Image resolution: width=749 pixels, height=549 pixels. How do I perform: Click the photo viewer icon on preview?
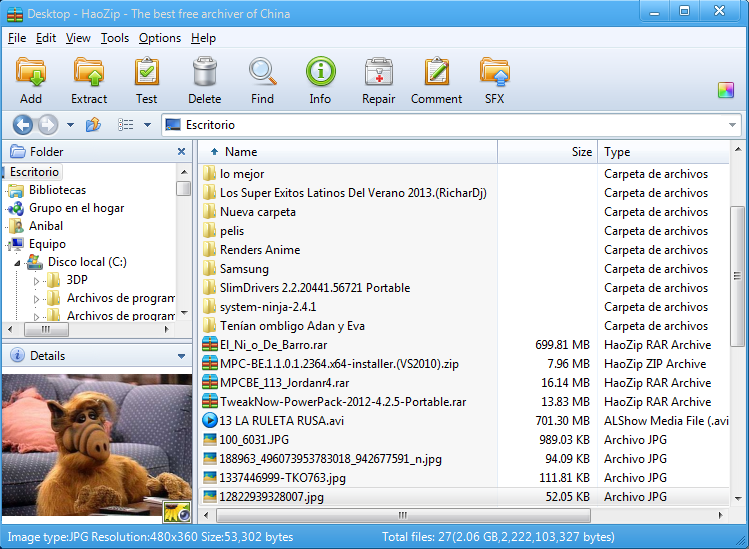(177, 511)
